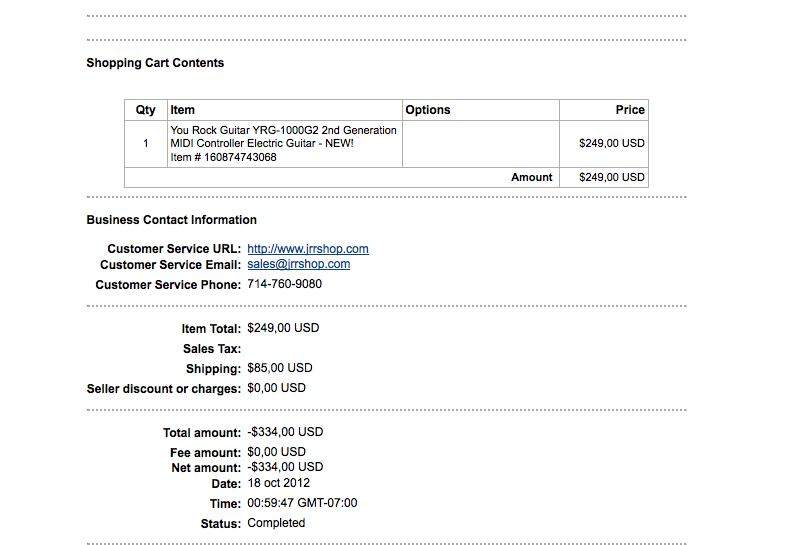This screenshot has width=796, height=545.
Task: Click the date 18 oct 2012
Action: 278,483
